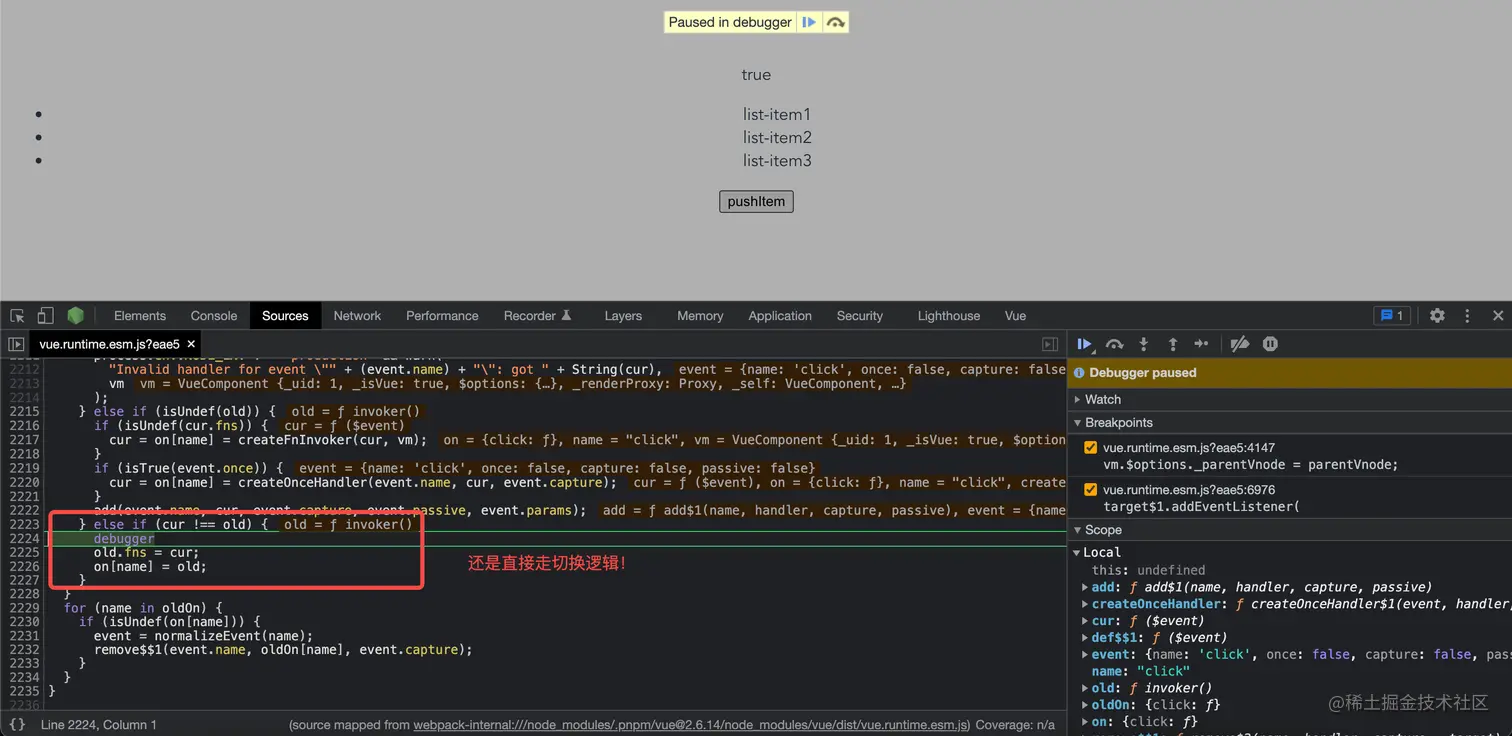Expand the event object in scope
Image resolution: width=1512 pixels, height=736 pixels.
[1085, 654]
